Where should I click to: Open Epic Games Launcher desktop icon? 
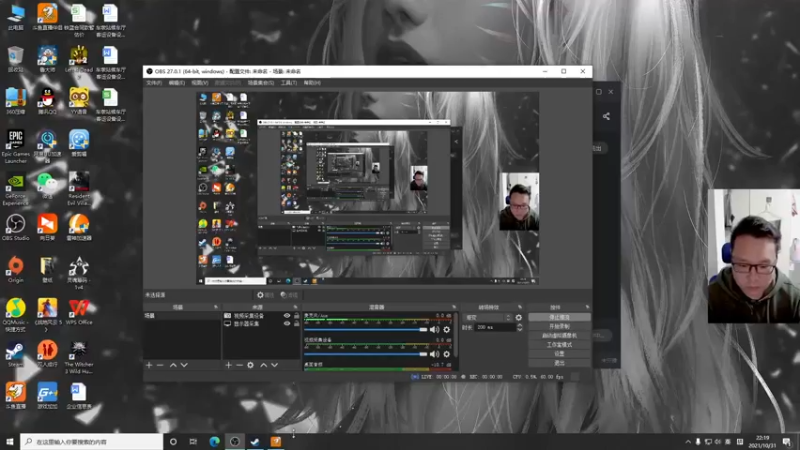pos(15,146)
